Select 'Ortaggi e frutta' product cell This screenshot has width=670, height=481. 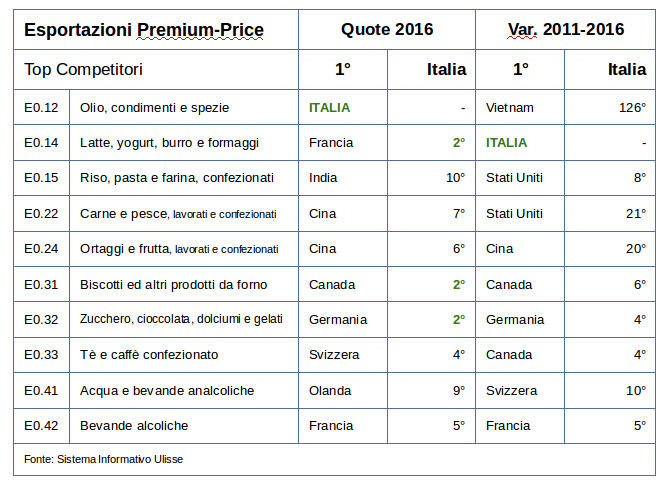(x=184, y=249)
